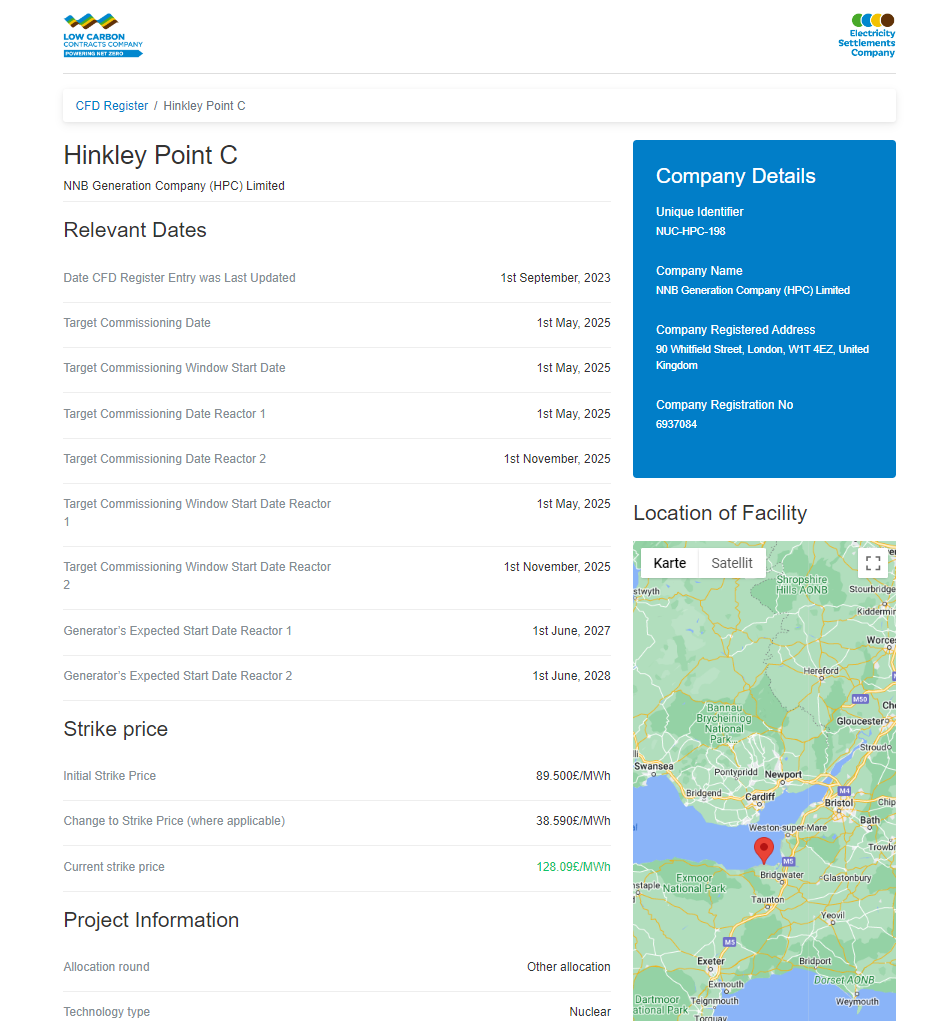Click the M4 motorway badge near Bristol
This screenshot has height=1021, width=936.
[x=844, y=791]
